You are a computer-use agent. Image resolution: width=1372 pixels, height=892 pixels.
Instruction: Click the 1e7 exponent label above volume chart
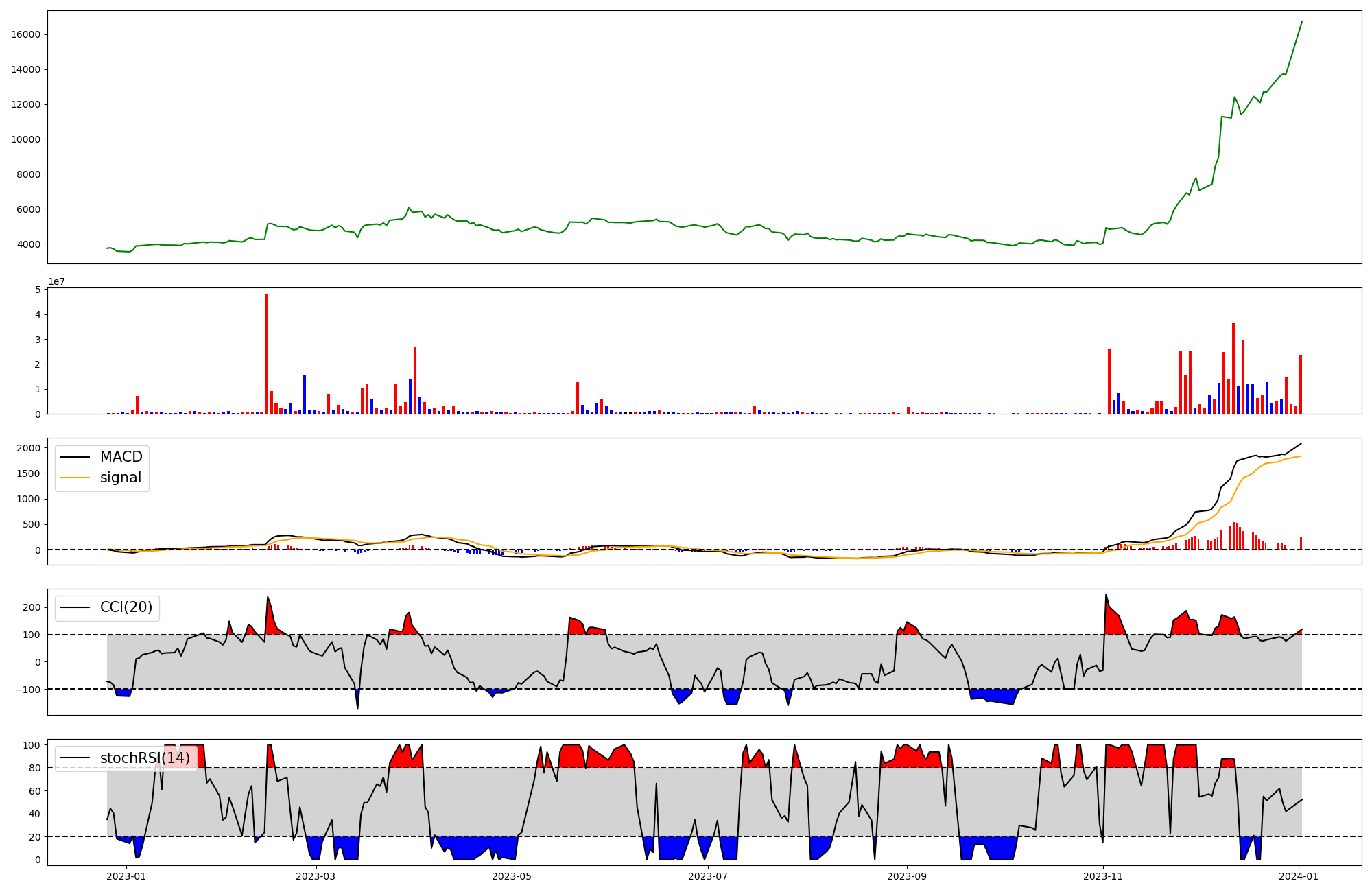[x=56, y=281]
